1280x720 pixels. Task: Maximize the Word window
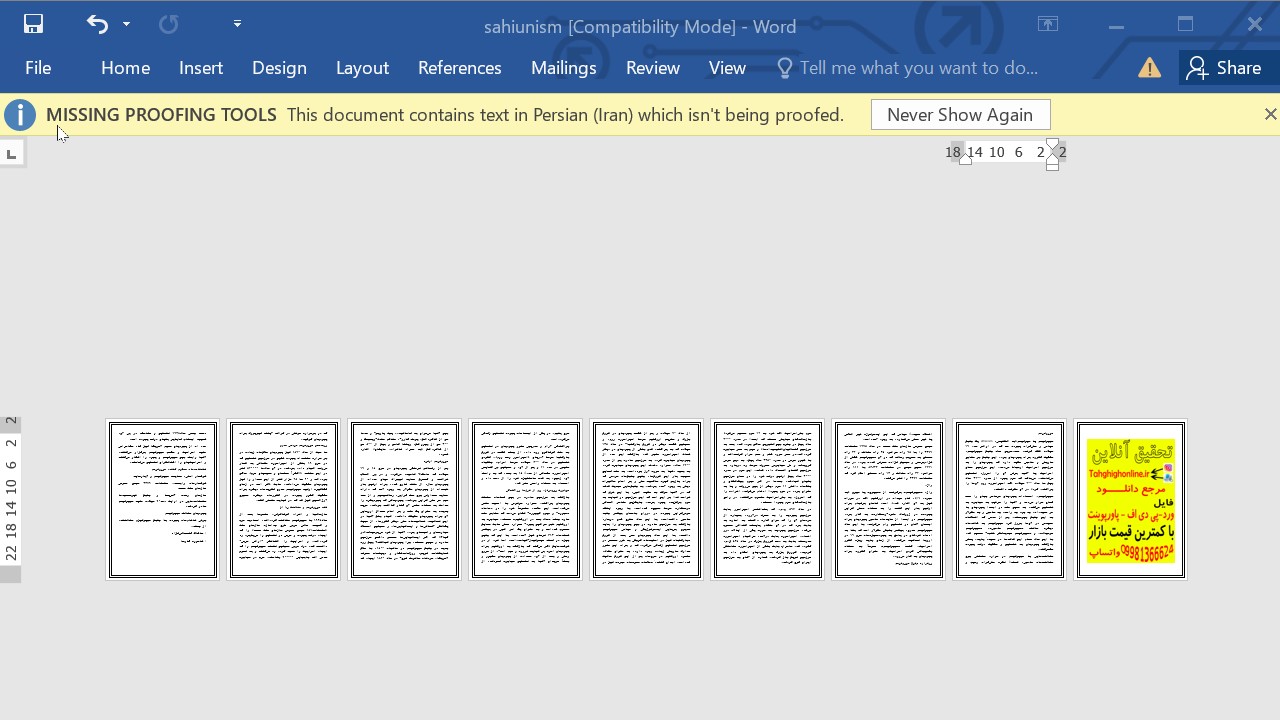pos(1186,25)
